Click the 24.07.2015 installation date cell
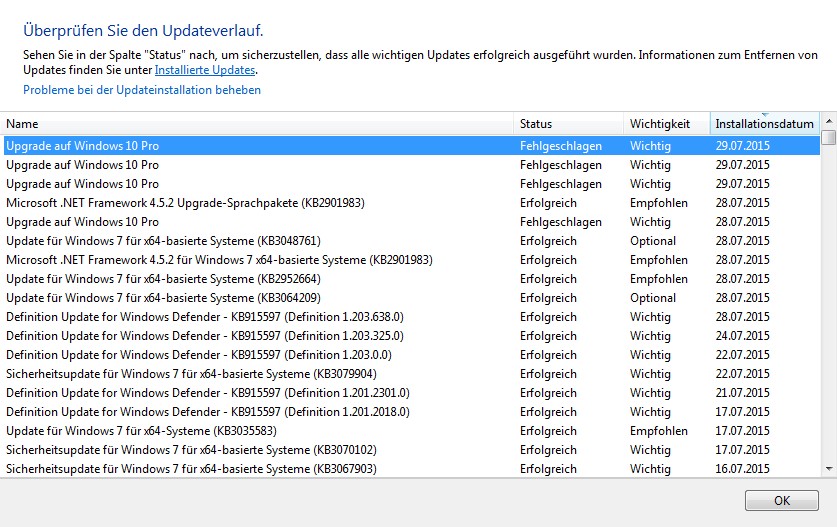837x527 pixels. point(743,336)
